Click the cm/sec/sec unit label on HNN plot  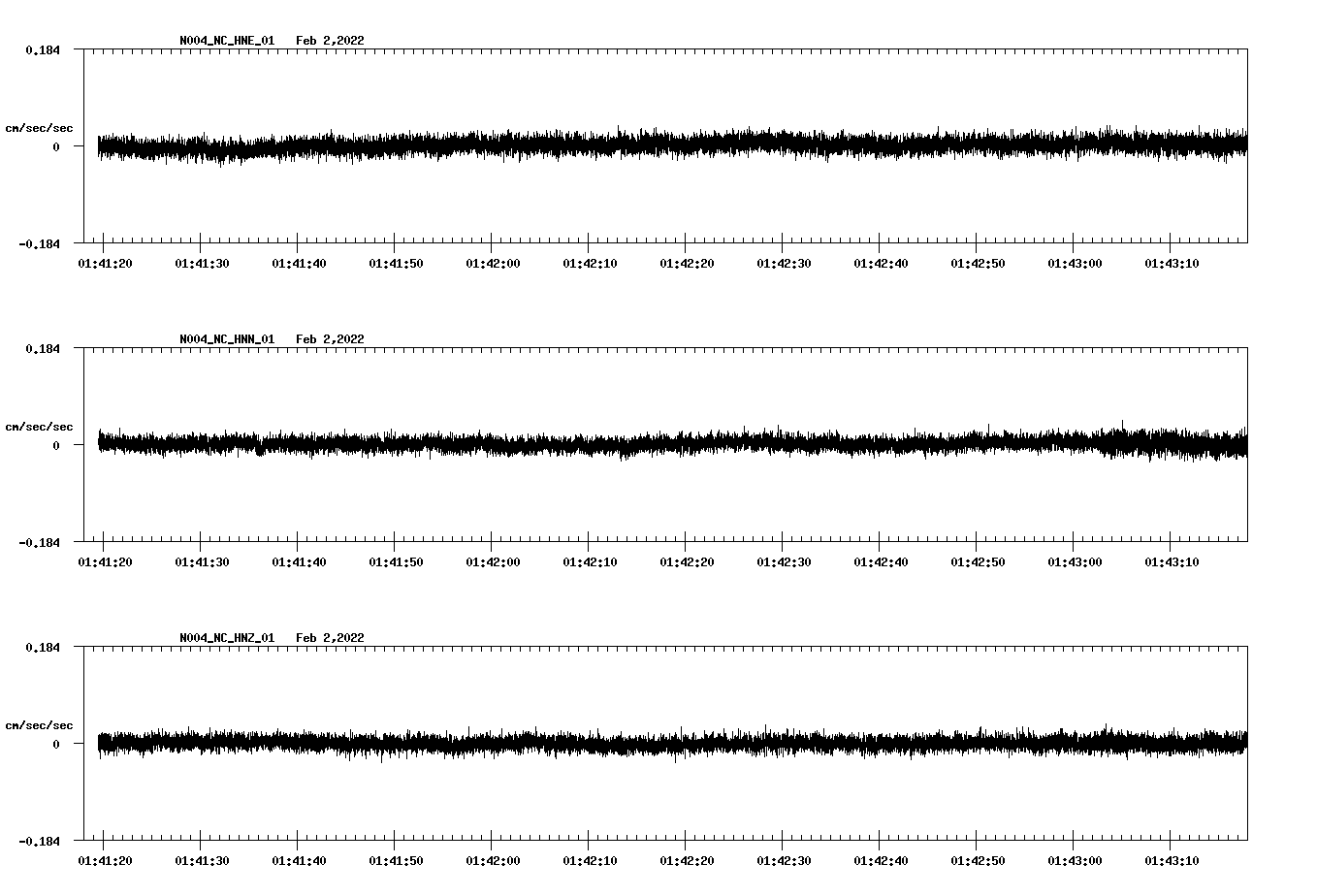[39, 427]
